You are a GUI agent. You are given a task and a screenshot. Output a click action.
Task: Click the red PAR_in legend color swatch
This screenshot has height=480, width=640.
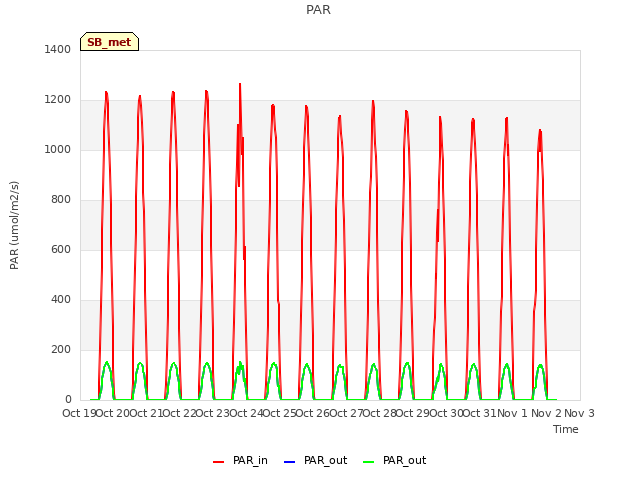(219, 462)
